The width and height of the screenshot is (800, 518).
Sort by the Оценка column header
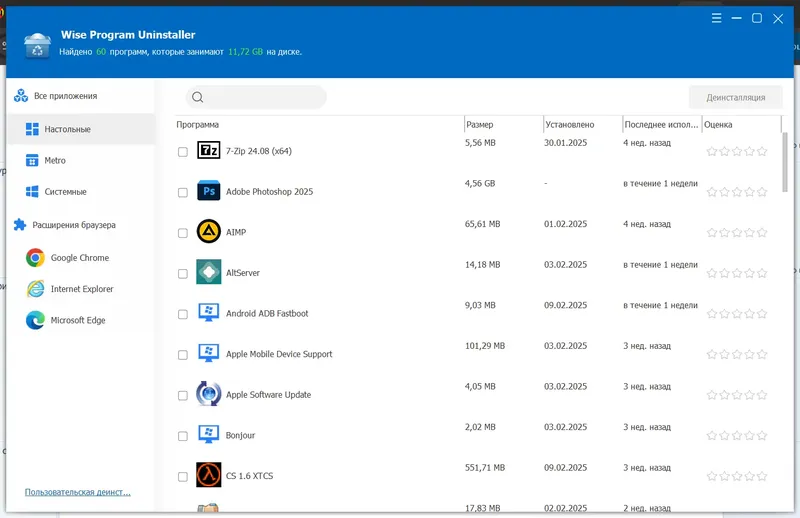click(x=718, y=125)
